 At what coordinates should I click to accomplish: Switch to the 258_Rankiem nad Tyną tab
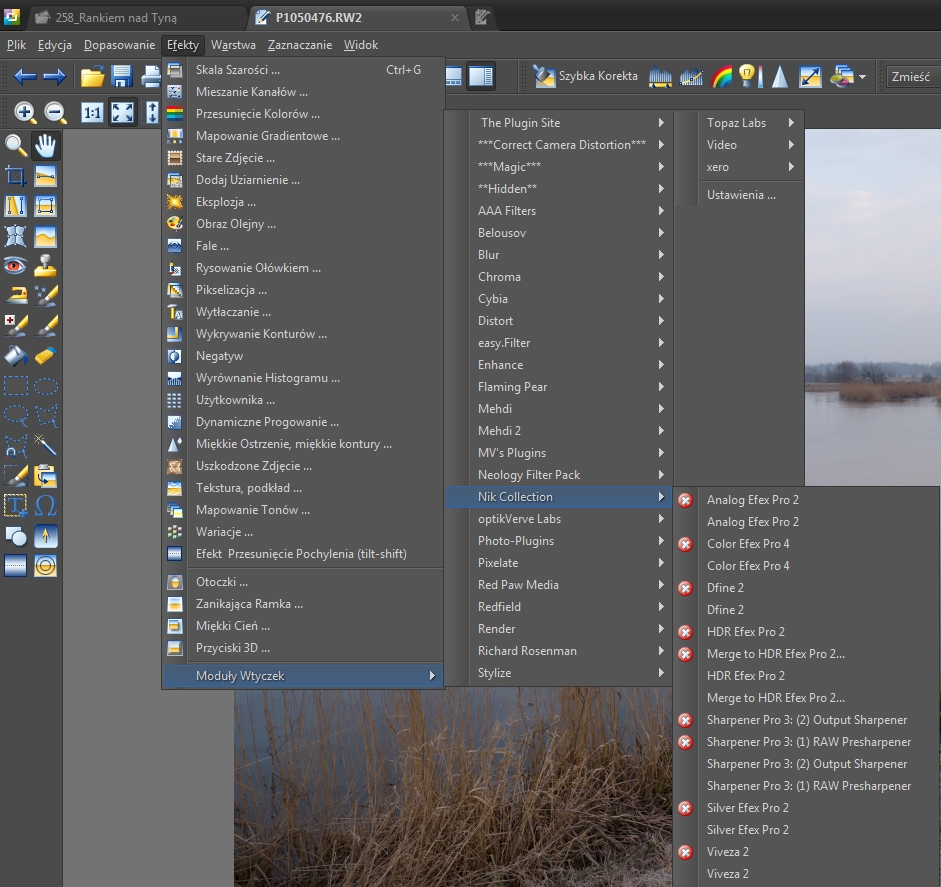(x=130, y=17)
